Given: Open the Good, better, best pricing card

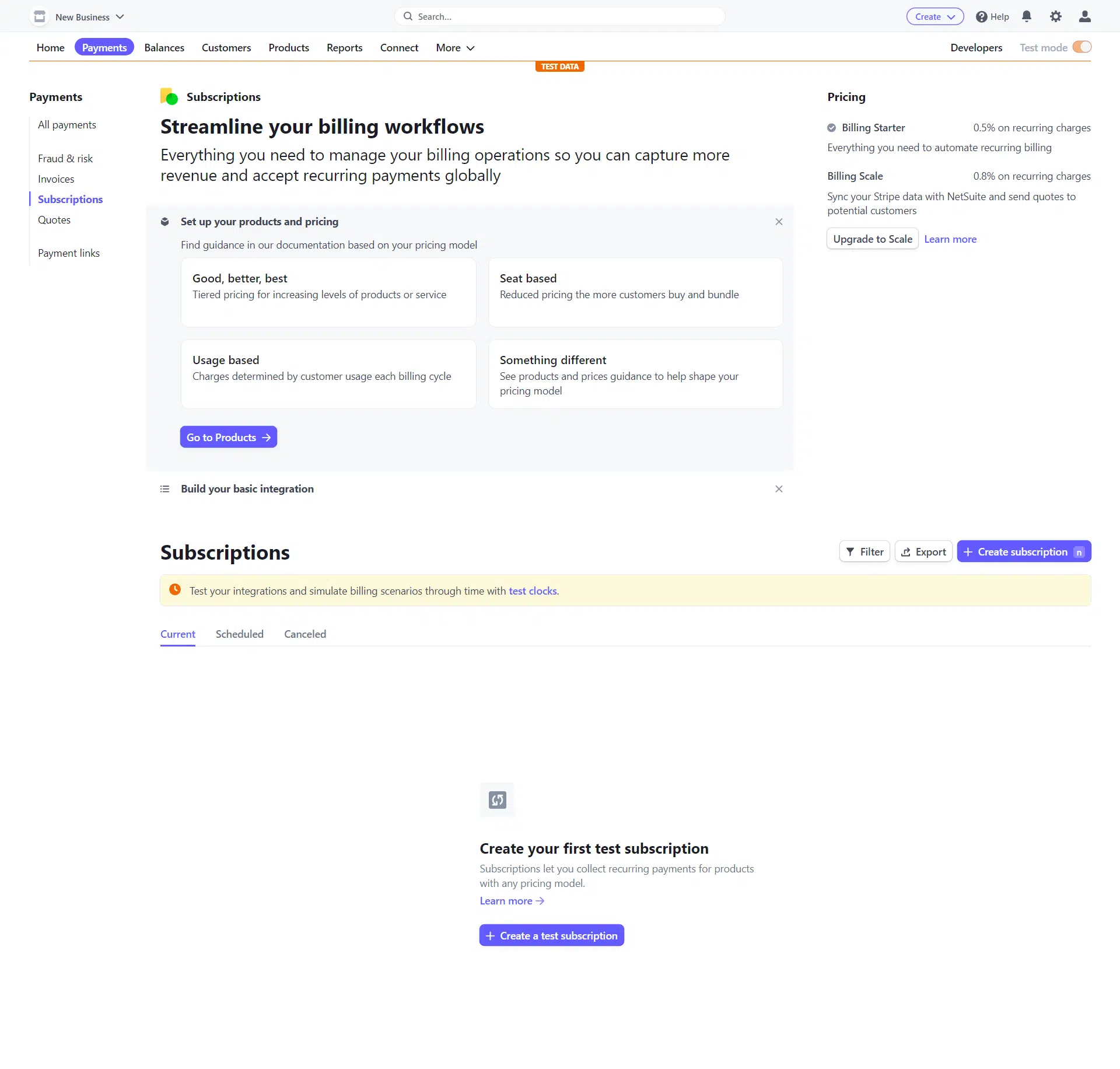Looking at the screenshot, I should tap(328, 292).
